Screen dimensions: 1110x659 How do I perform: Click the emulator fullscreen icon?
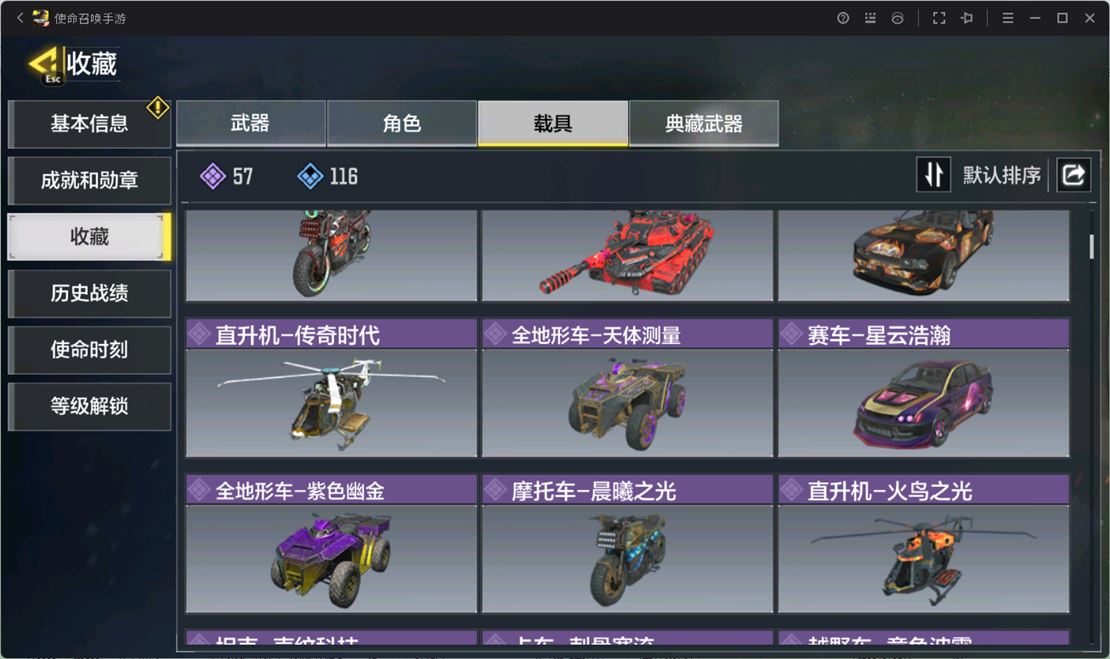(939, 18)
